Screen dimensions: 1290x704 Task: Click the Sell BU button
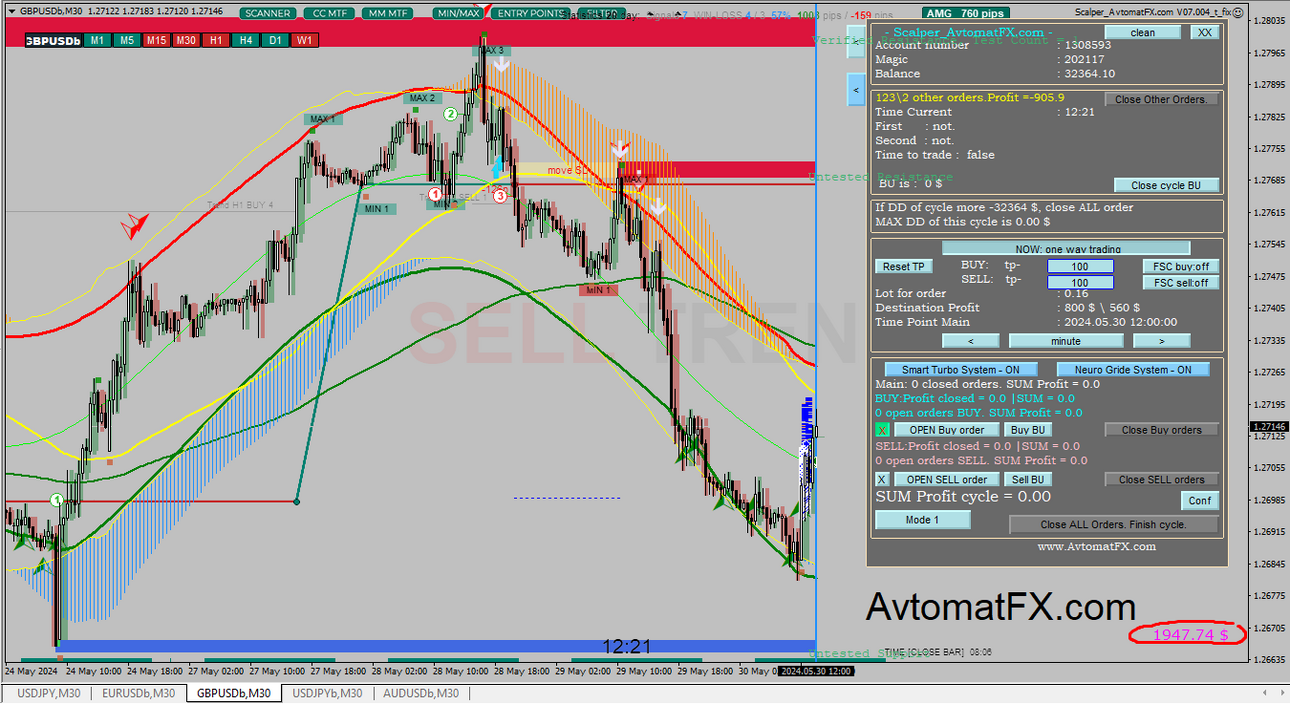(1027, 479)
